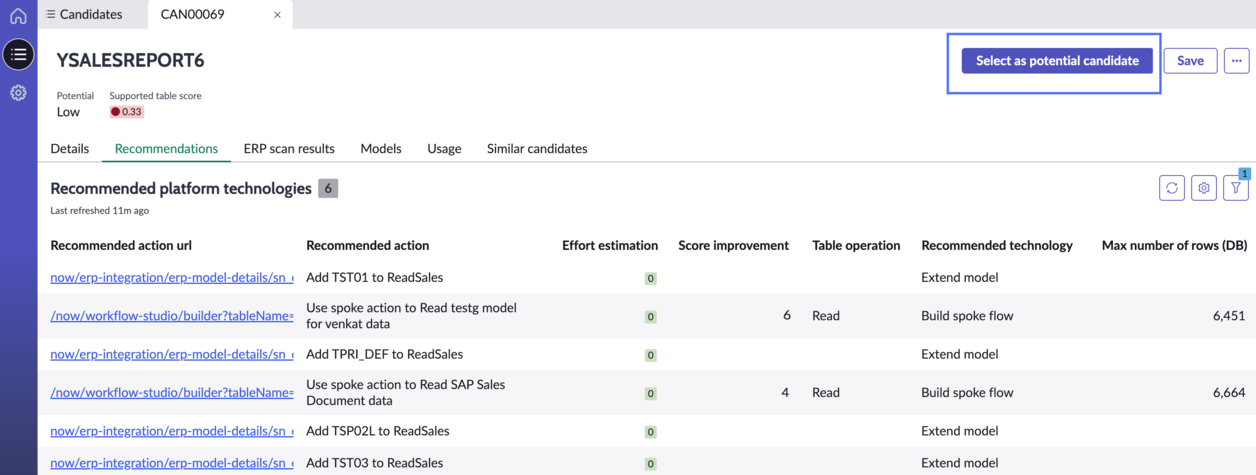This screenshot has width=1256, height=475.
Task: Open the filter icon with badge
Action: 1236,187
